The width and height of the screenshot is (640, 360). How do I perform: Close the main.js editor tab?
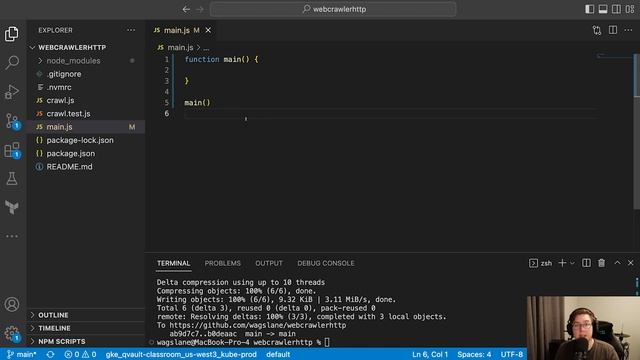point(208,30)
